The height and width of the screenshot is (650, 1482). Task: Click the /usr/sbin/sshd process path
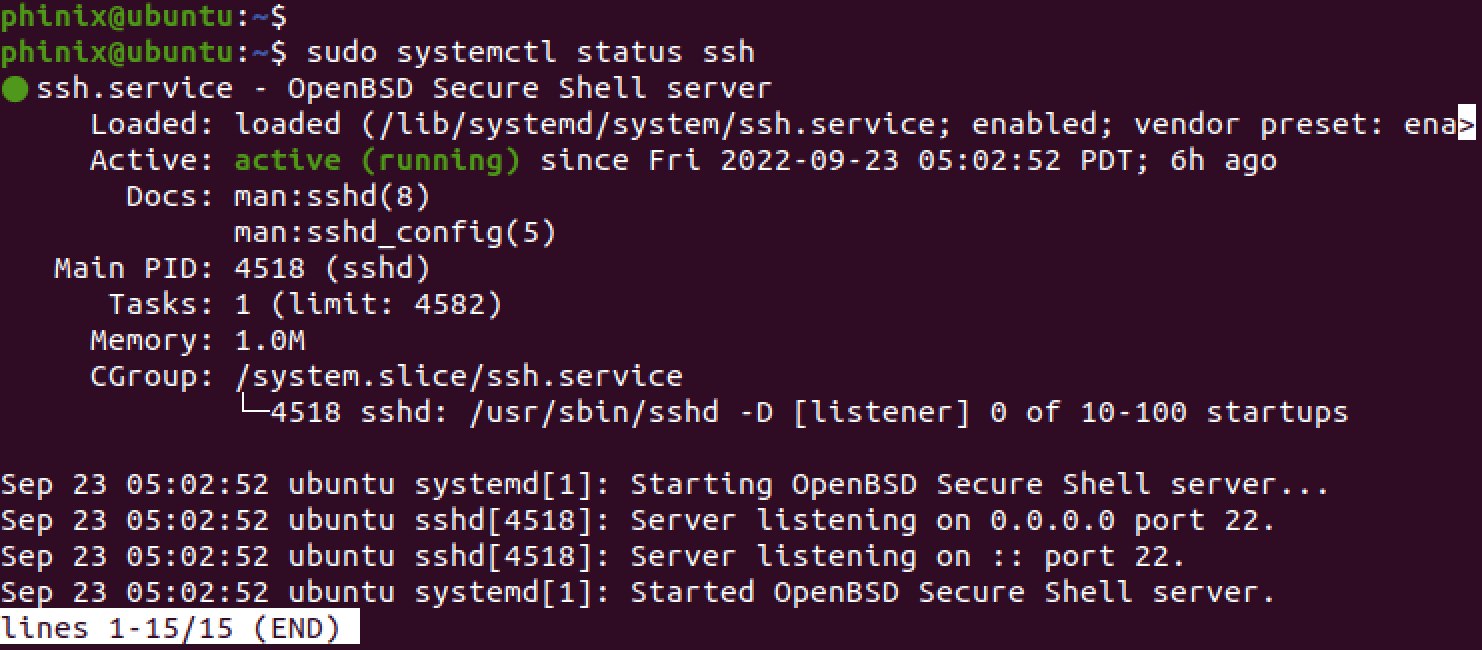coord(594,412)
